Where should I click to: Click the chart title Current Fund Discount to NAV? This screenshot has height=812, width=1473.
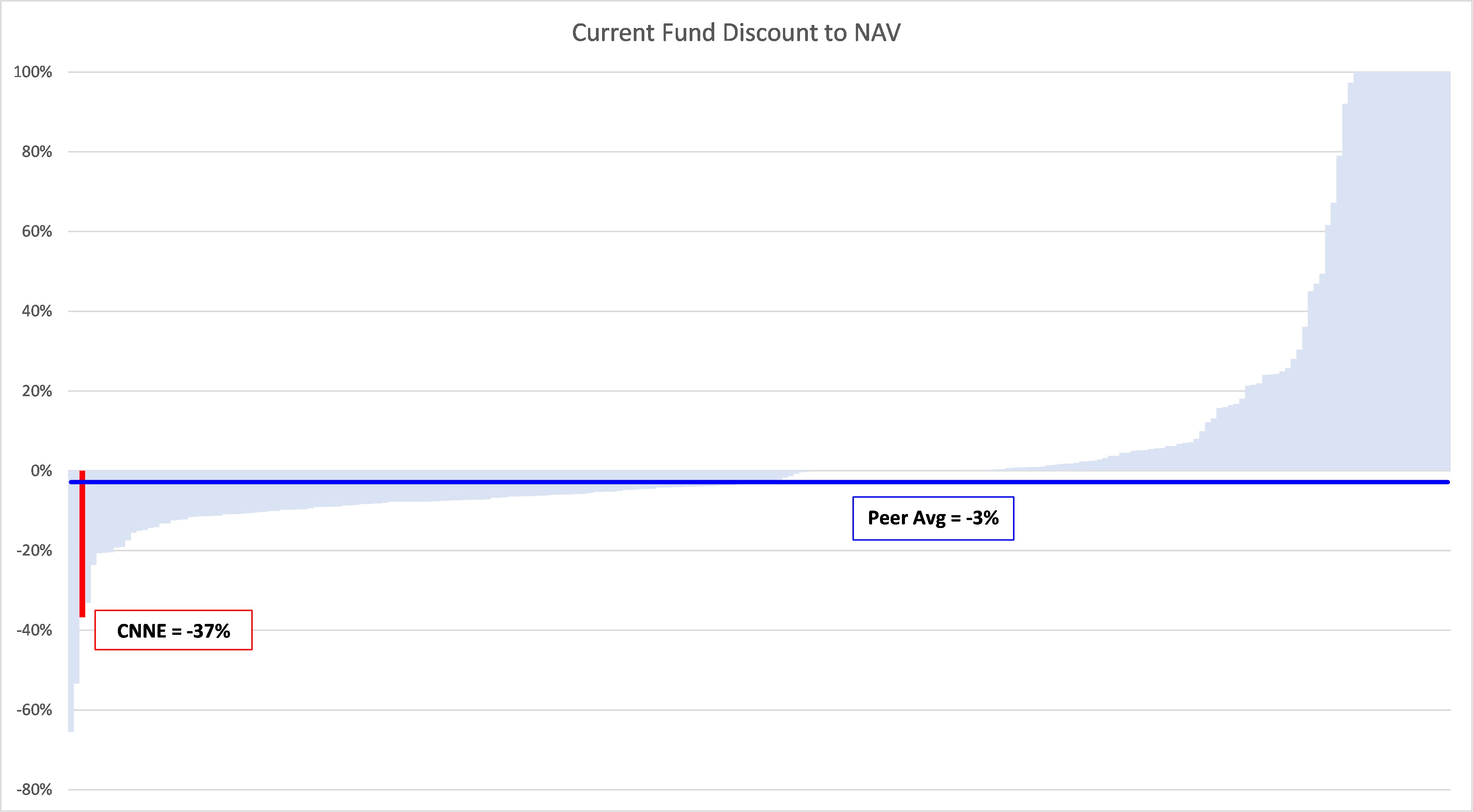(736, 32)
